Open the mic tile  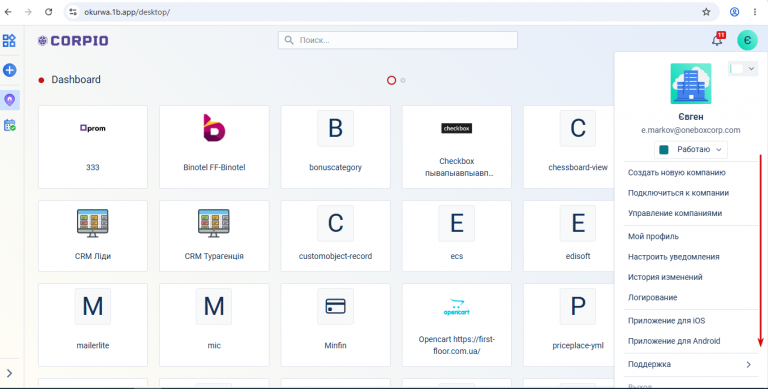(x=214, y=325)
